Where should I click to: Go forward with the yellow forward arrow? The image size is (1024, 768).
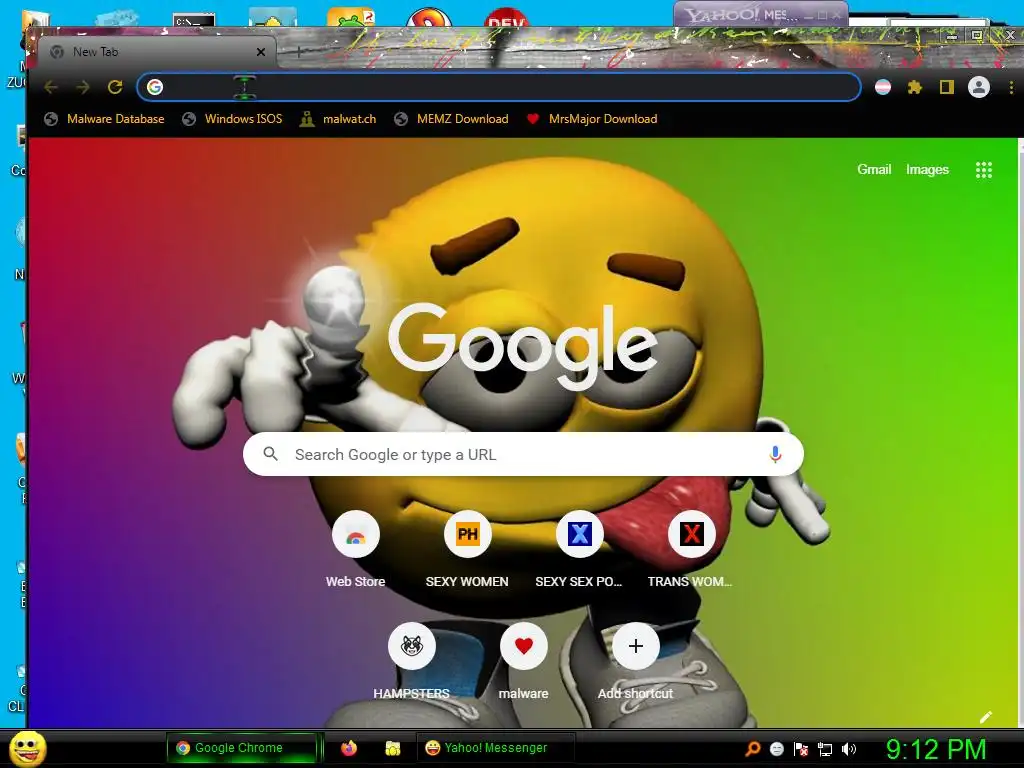pos(83,87)
